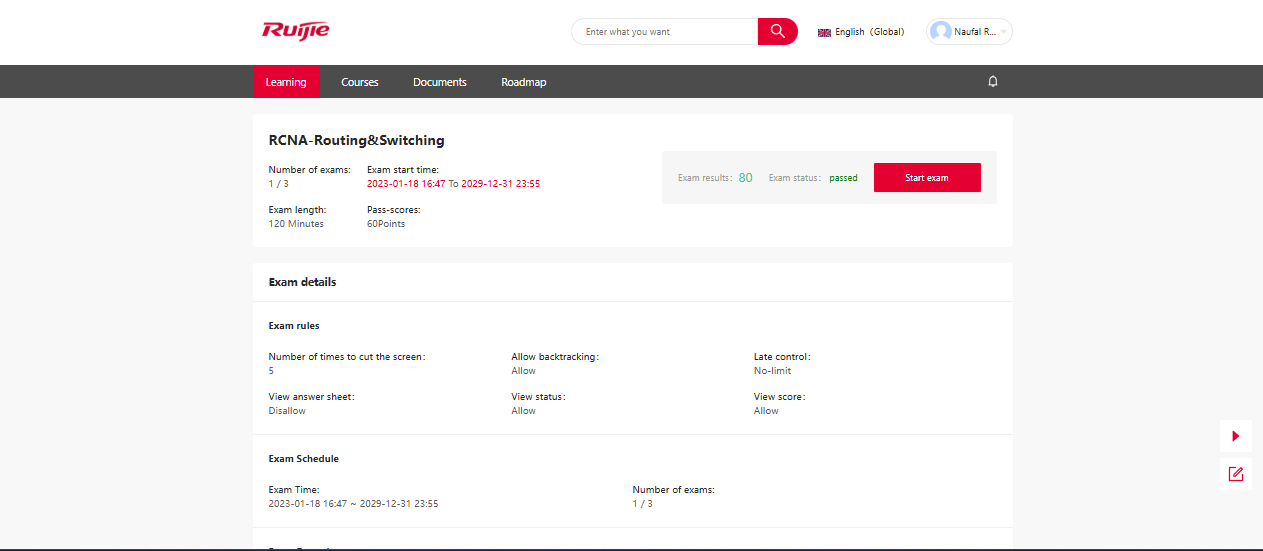Open the Learning tab
The image size is (1263, 551).
pyautogui.click(x=286, y=82)
